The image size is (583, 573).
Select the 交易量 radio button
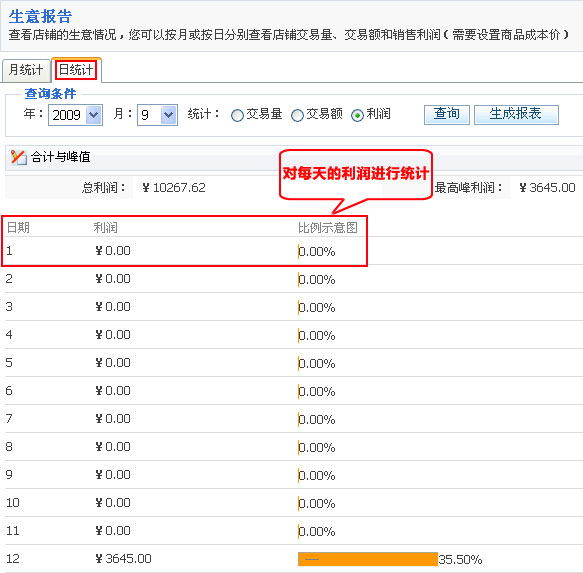click(237, 115)
